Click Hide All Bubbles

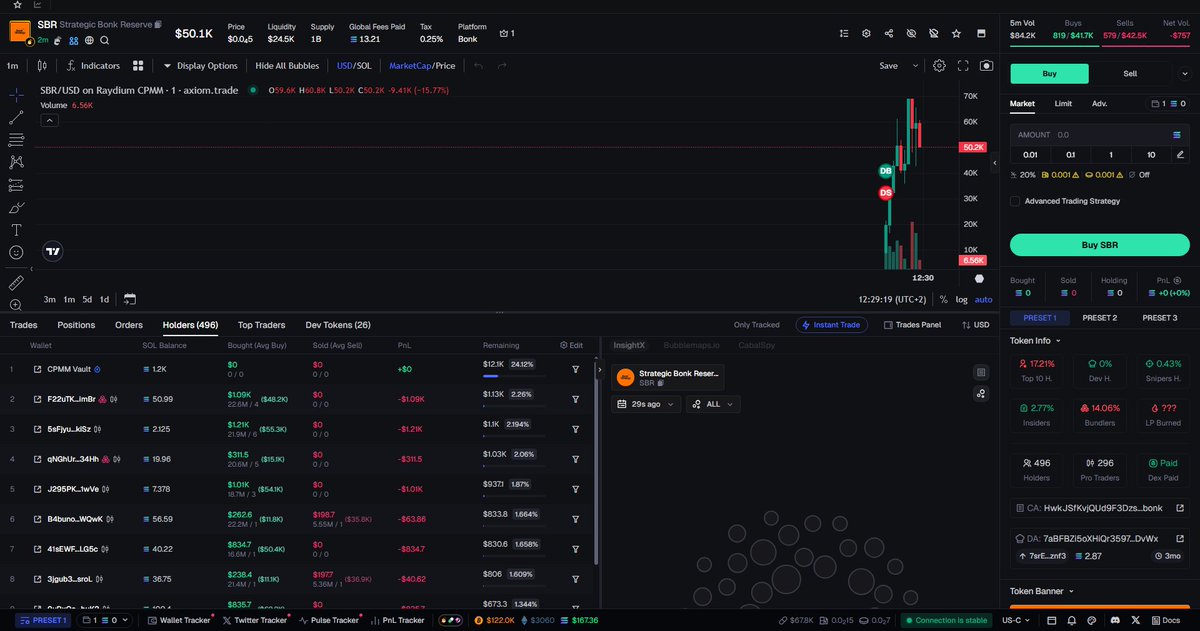(x=287, y=66)
